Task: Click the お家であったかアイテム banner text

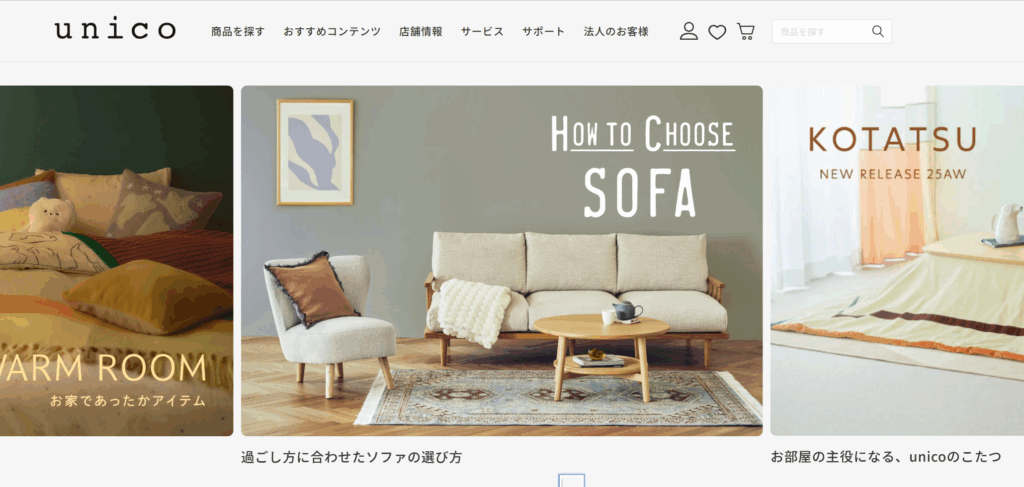Action: (x=128, y=401)
